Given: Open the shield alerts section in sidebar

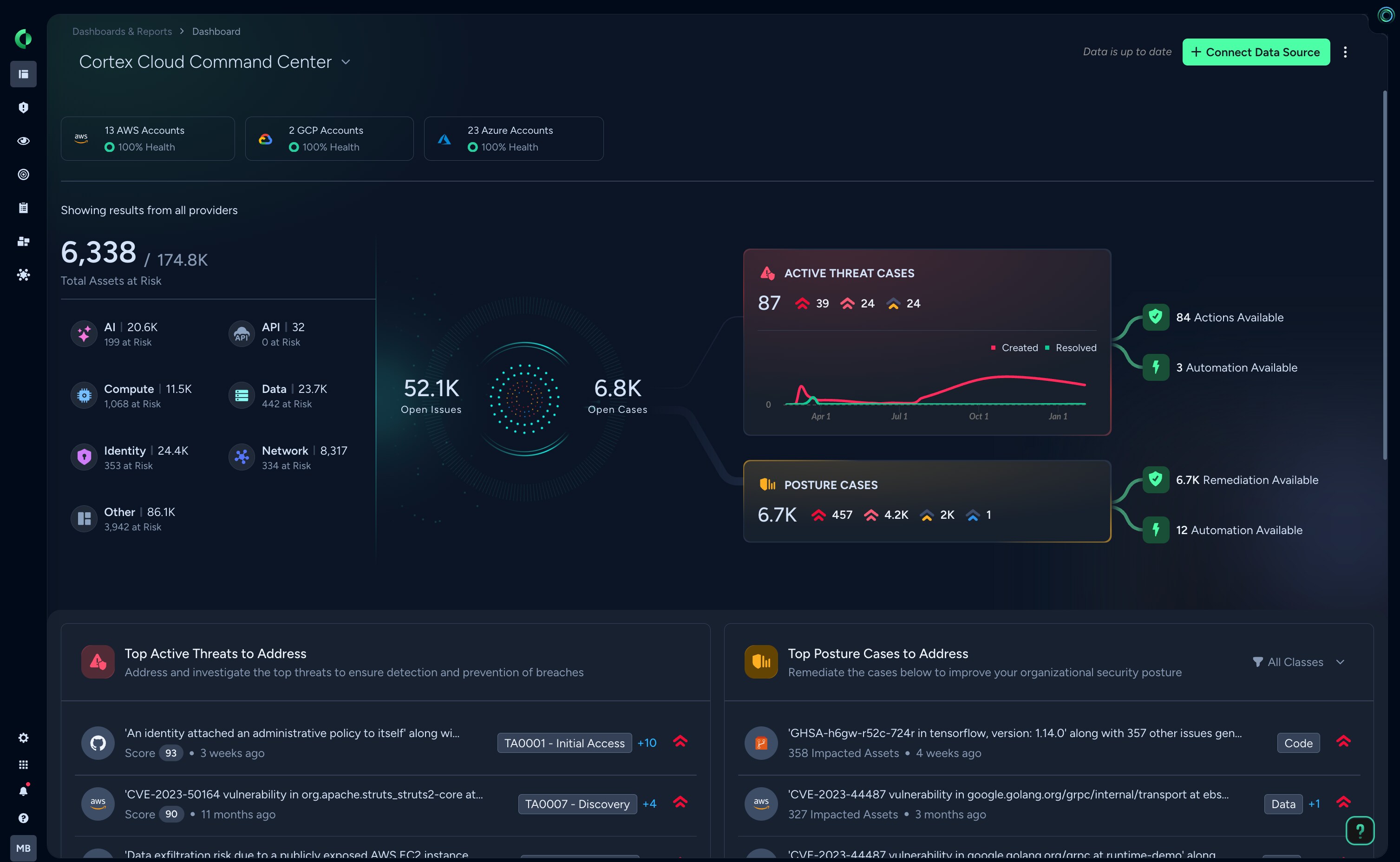Looking at the screenshot, I should click(x=23, y=107).
